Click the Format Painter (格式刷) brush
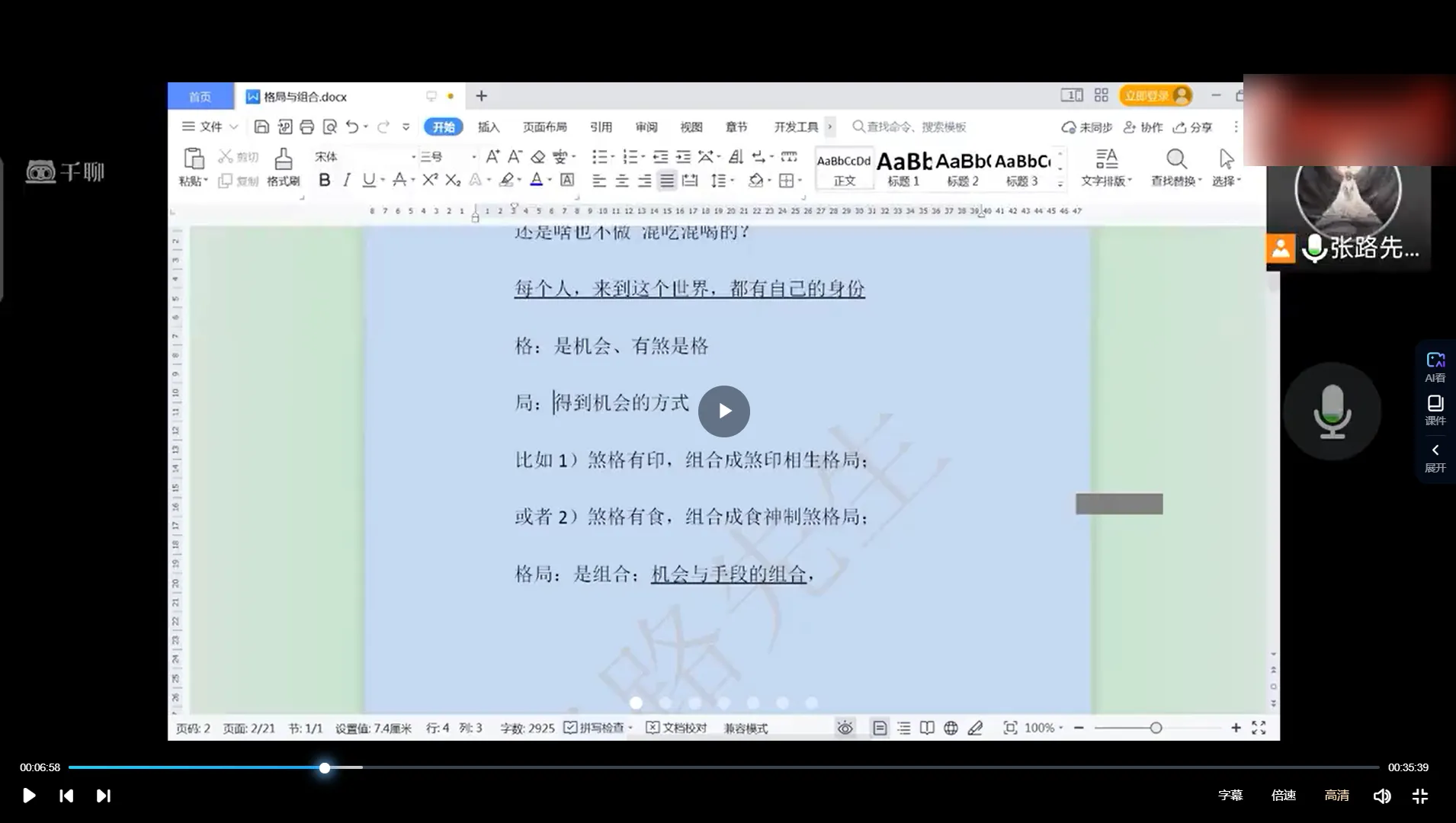 click(x=284, y=159)
